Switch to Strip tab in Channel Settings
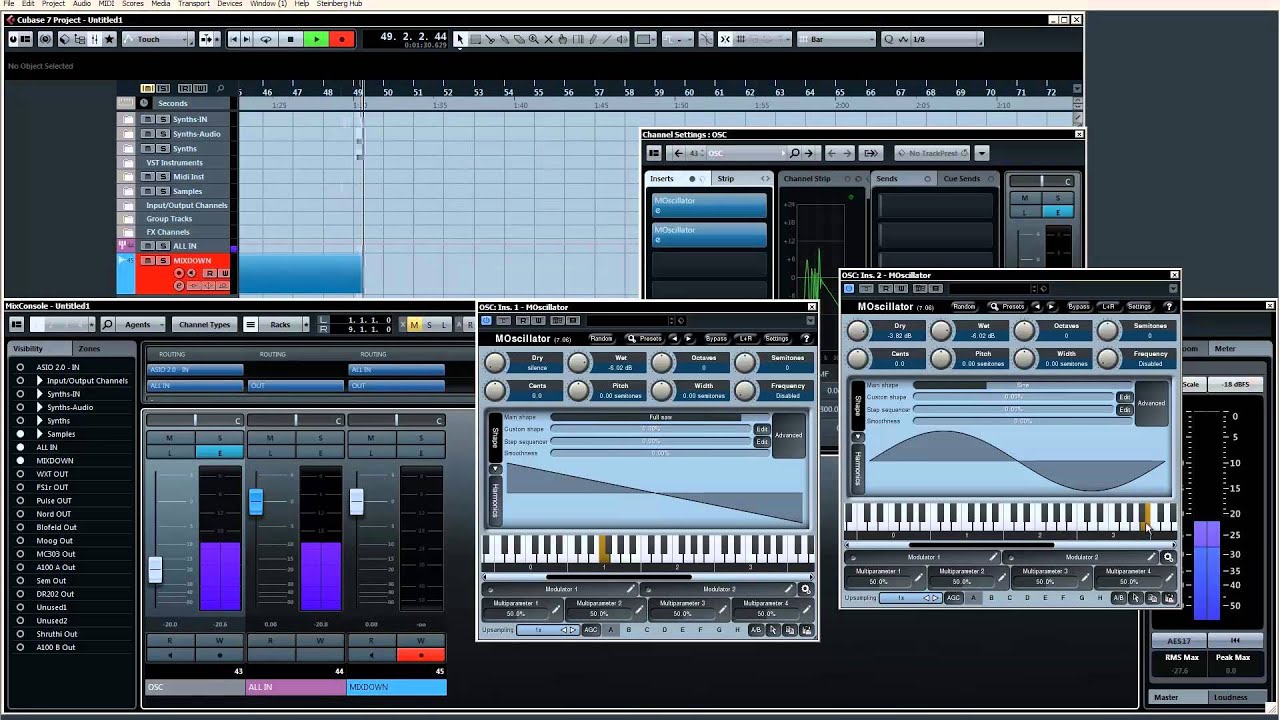 pyautogui.click(x=726, y=179)
